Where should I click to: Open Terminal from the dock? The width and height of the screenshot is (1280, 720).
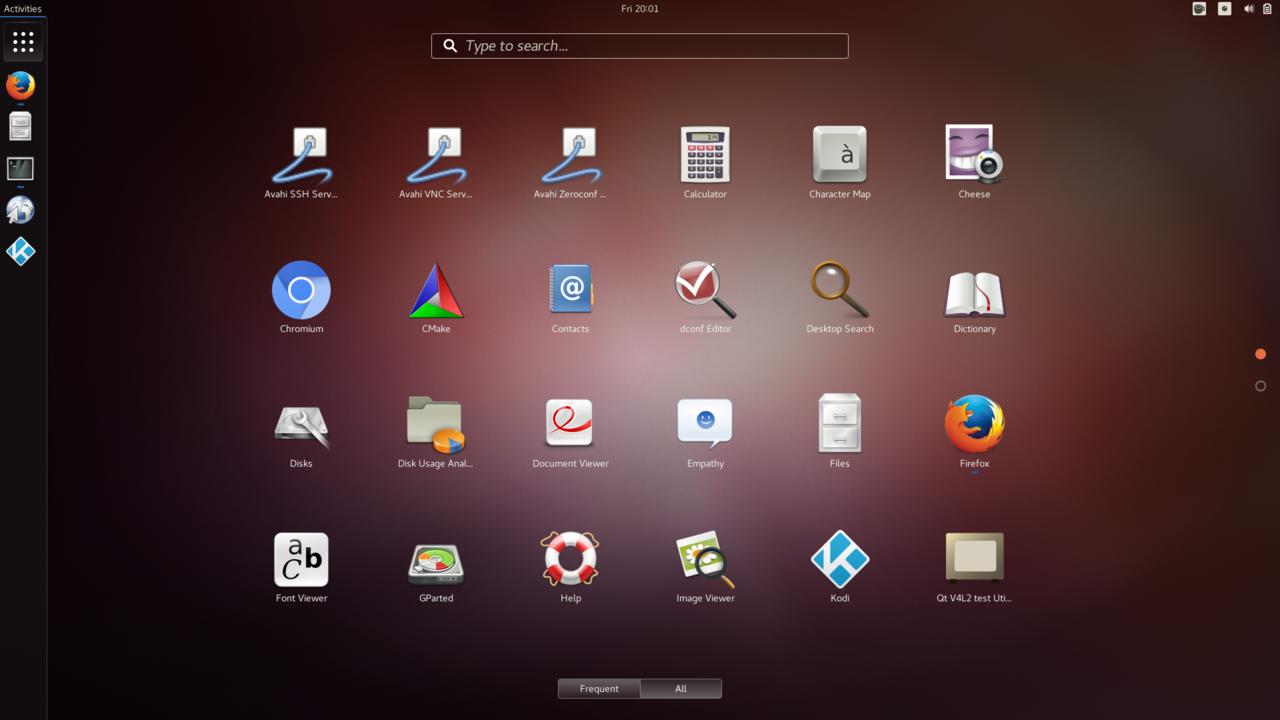tap(20, 168)
